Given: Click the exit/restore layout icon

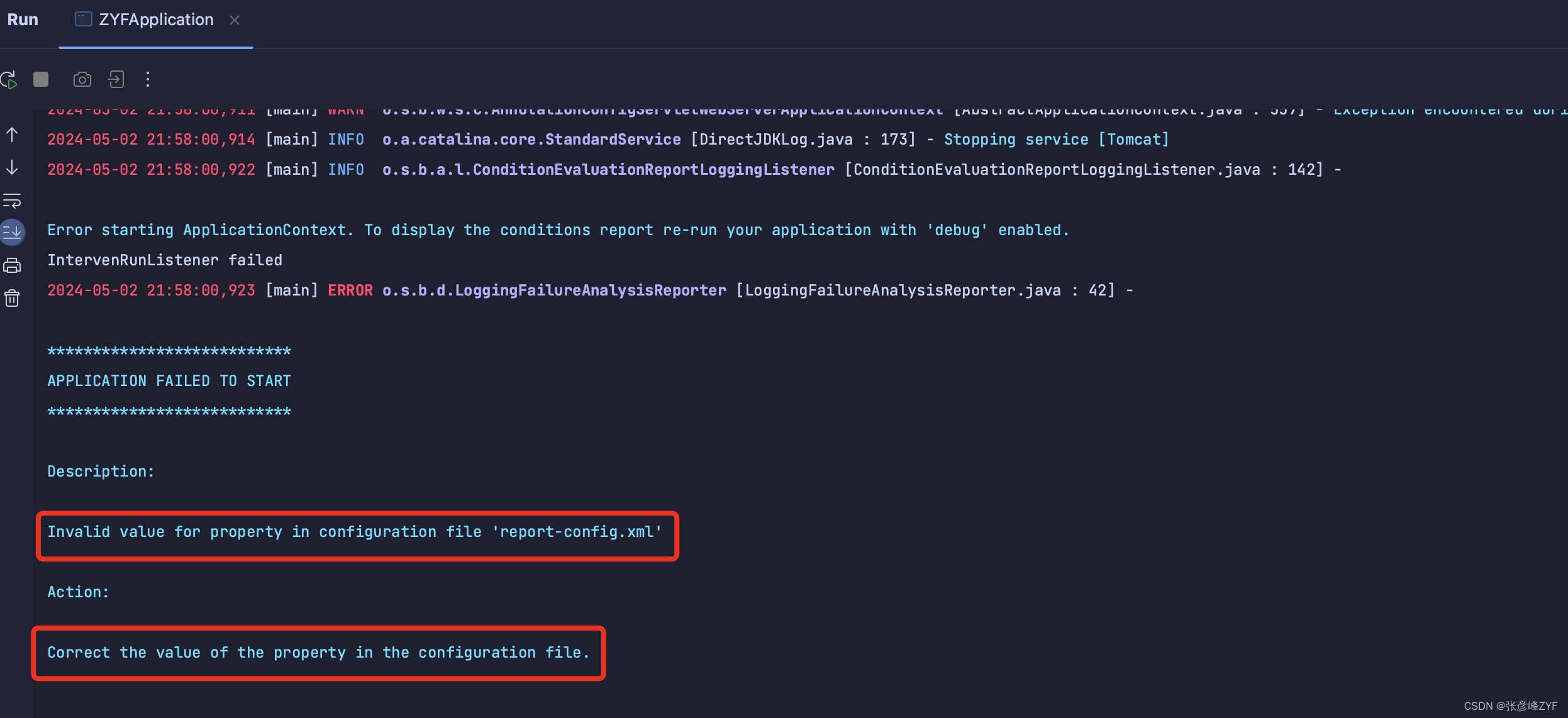Looking at the screenshot, I should (116, 79).
